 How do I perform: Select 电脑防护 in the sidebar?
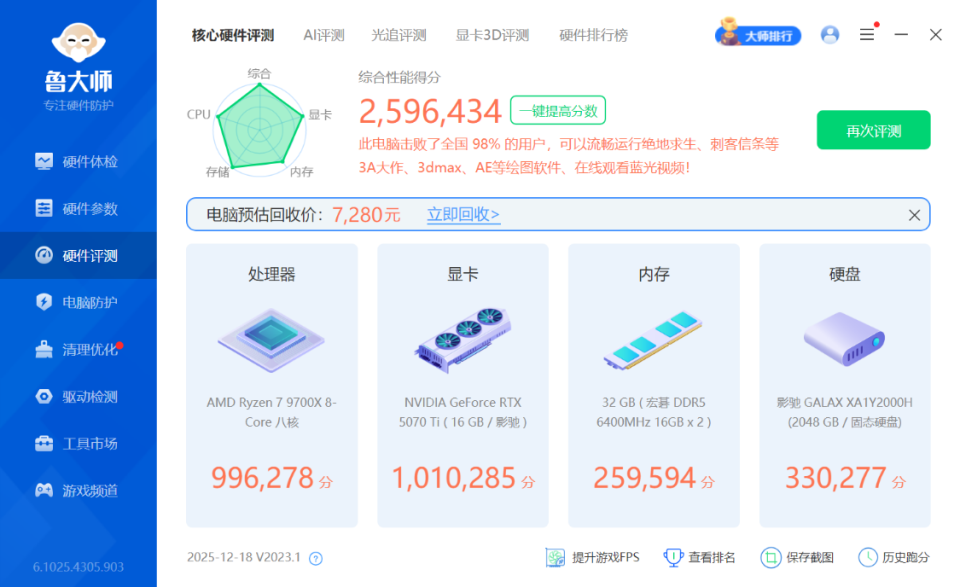[x=77, y=302]
